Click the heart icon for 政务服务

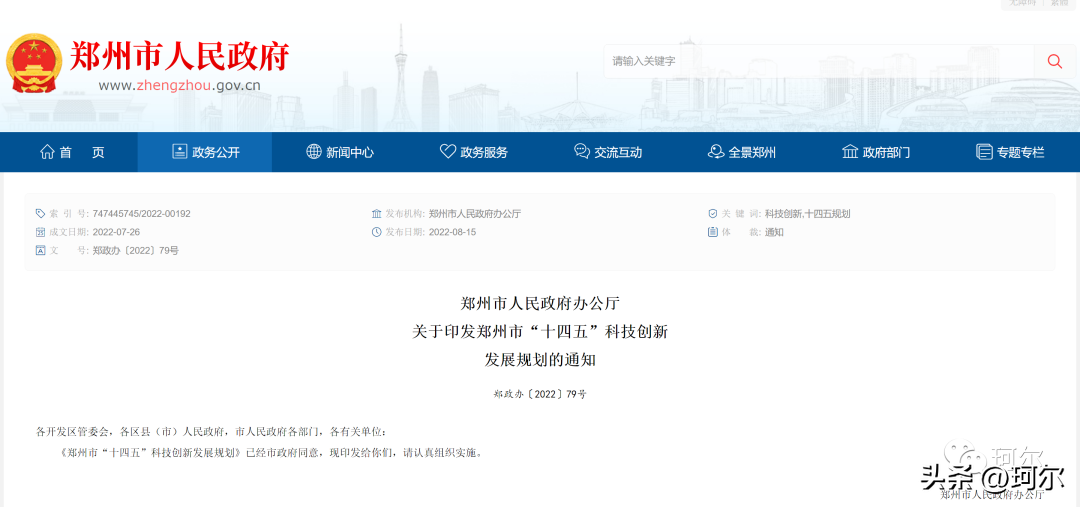[448, 152]
